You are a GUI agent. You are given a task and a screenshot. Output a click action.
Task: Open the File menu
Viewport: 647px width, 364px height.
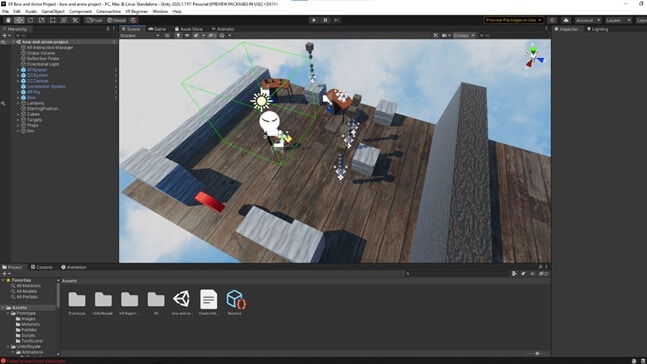click(x=5, y=12)
